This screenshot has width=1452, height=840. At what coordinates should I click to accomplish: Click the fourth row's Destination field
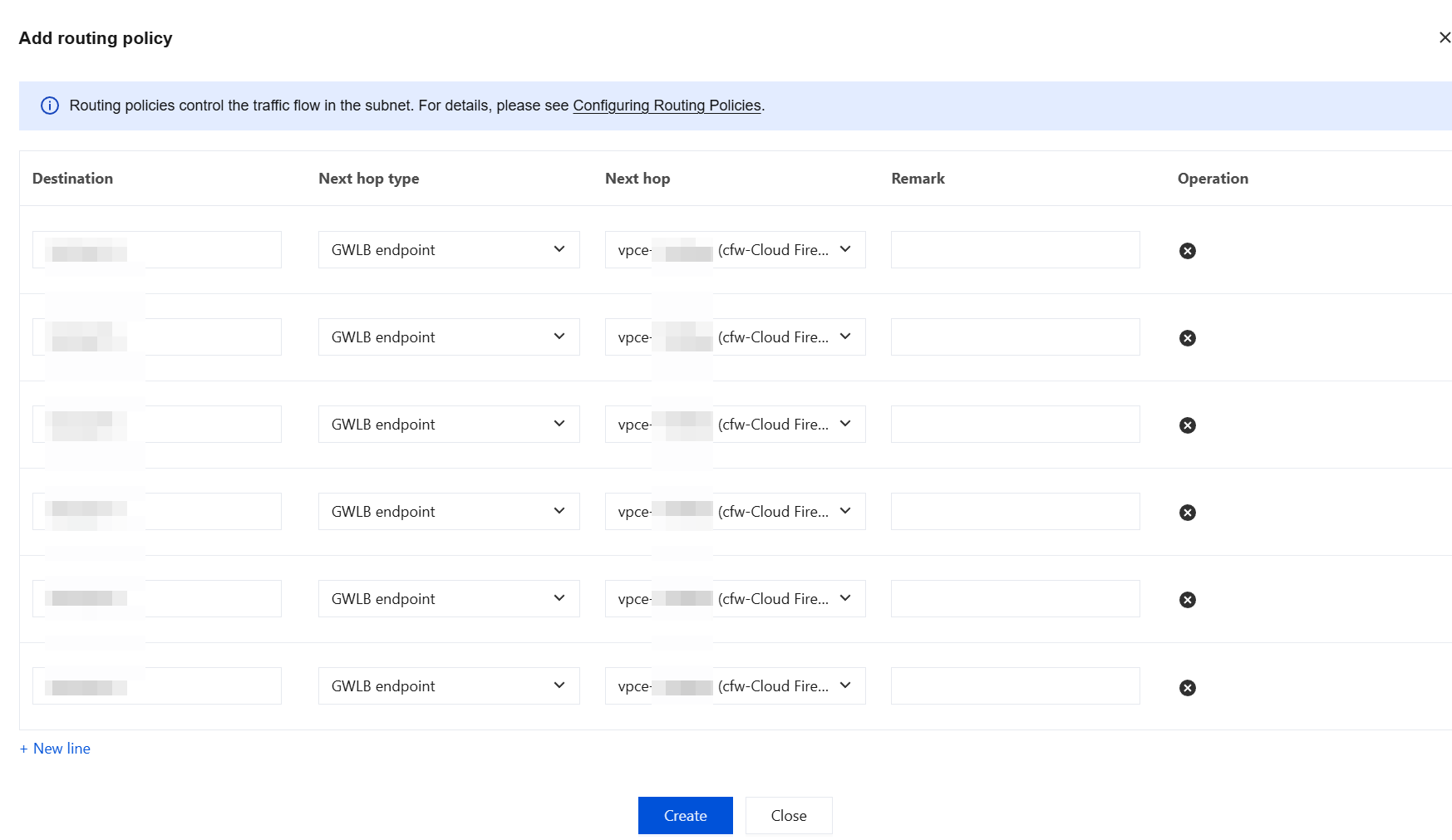(x=156, y=511)
